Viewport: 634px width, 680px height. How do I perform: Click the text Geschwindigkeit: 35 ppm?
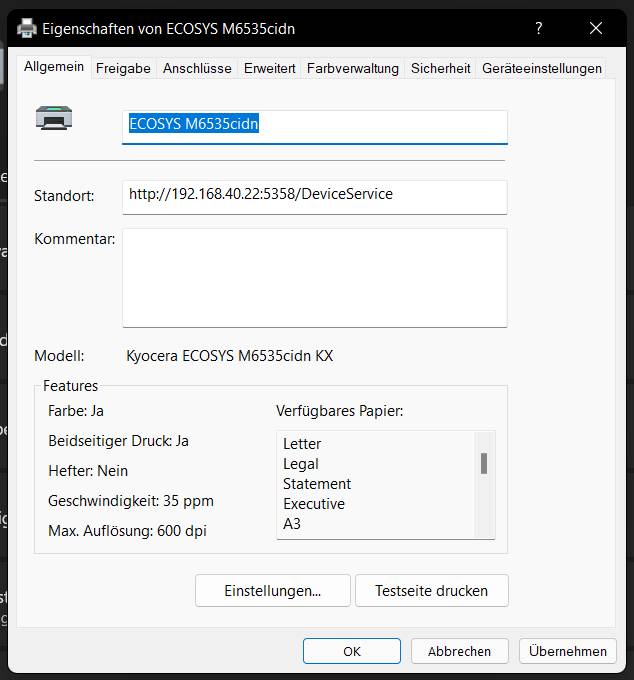pos(131,500)
